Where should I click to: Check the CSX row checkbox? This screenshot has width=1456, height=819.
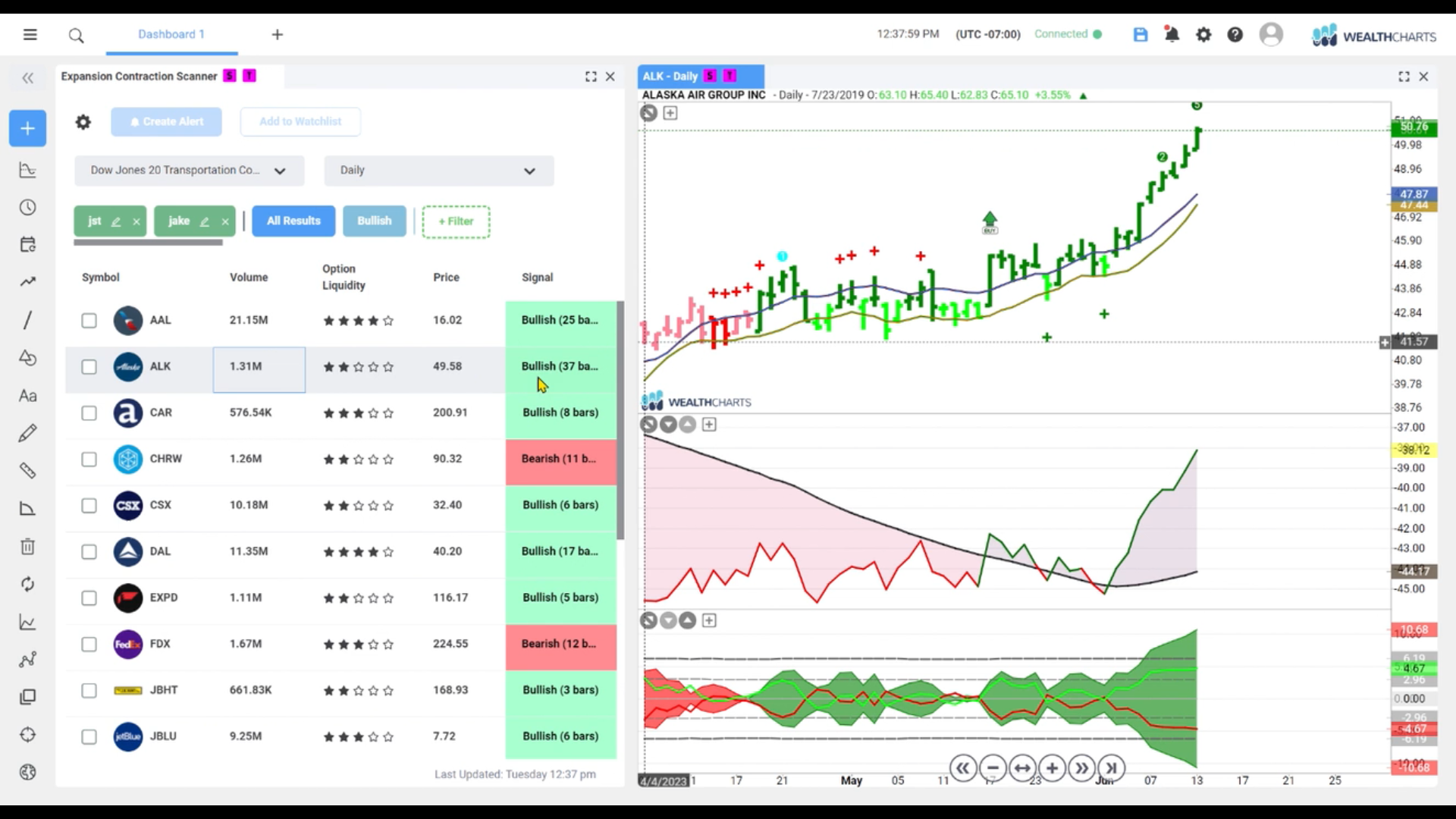(x=89, y=506)
